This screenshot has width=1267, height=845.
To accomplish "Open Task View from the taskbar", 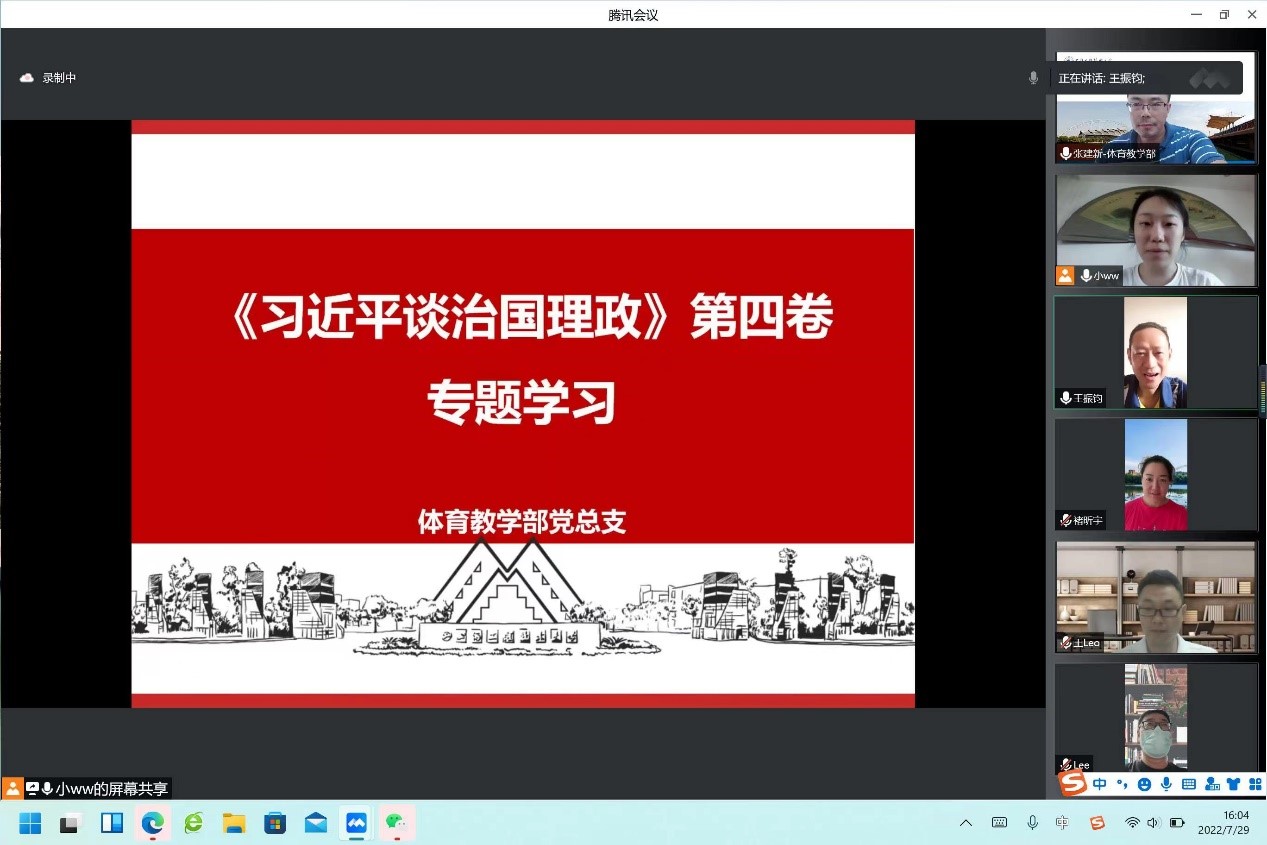I will click(x=70, y=823).
